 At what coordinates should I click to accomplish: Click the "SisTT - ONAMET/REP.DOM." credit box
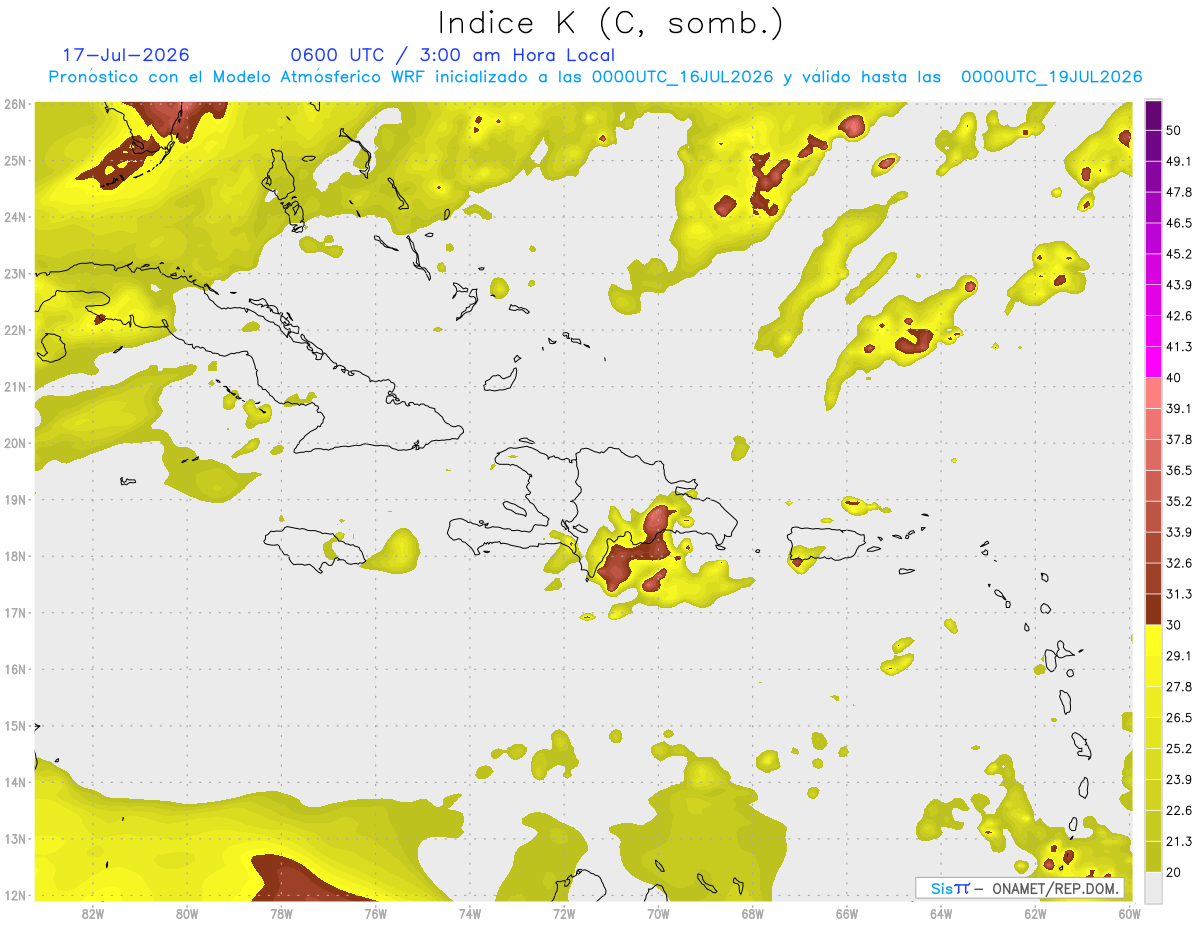pyautogui.click(x=1021, y=888)
